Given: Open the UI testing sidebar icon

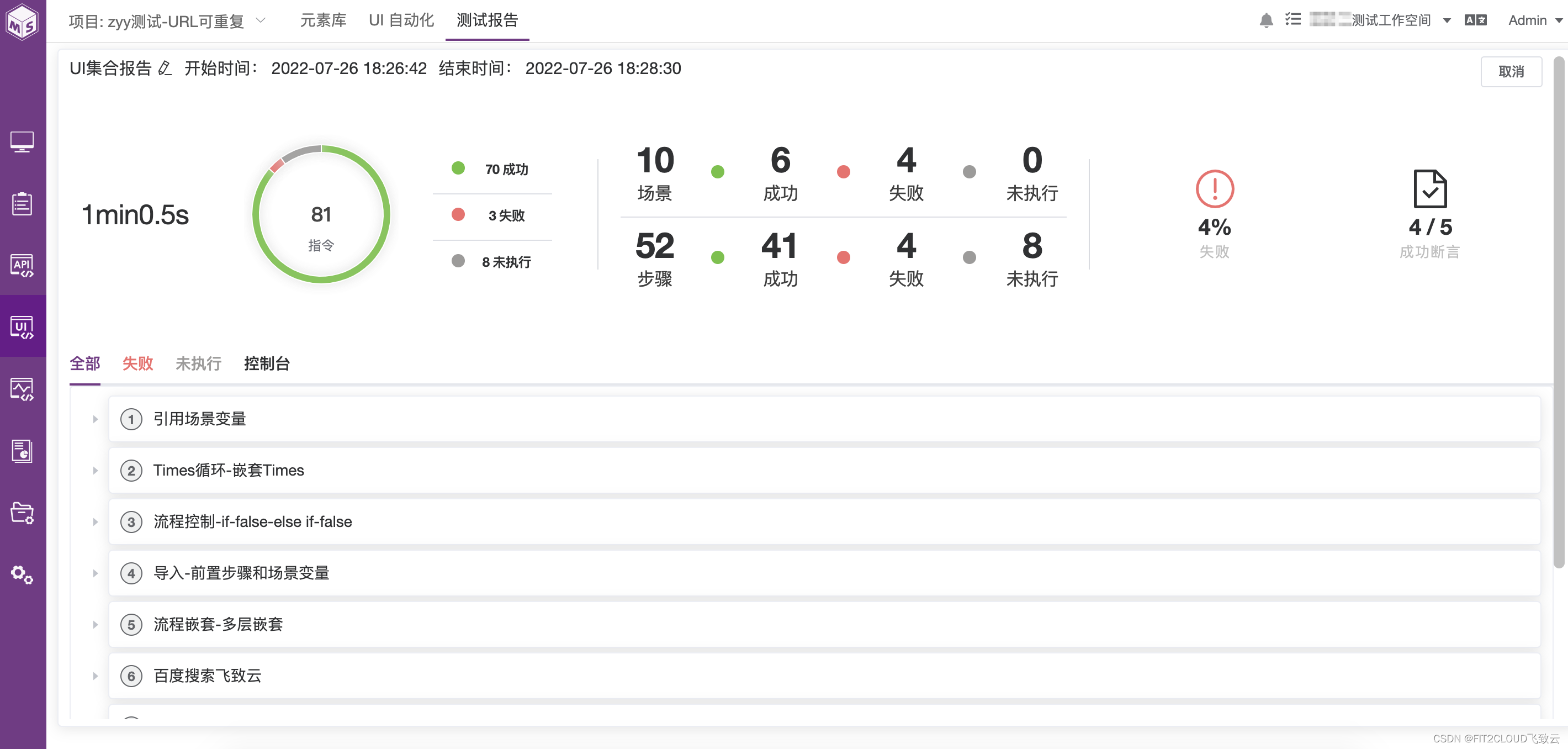Looking at the screenshot, I should [x=23, y=327].
